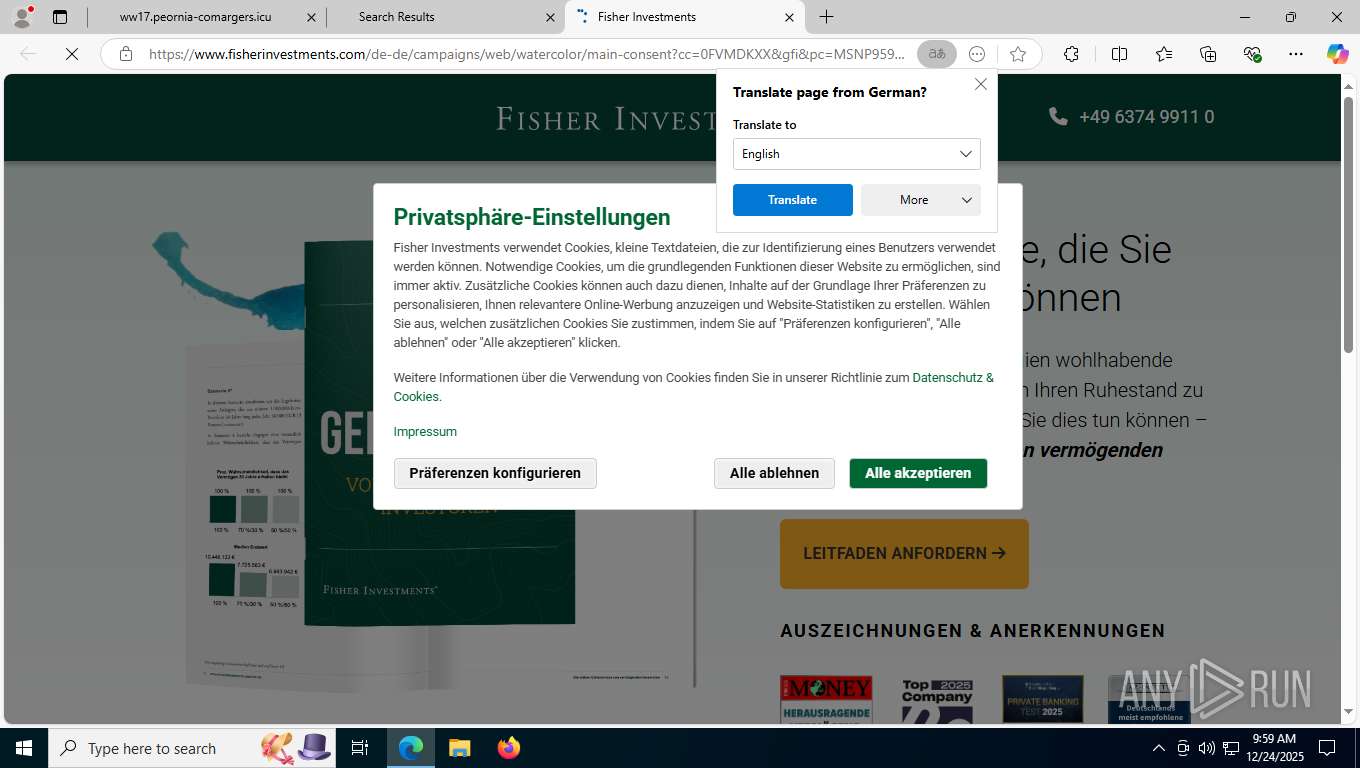Open Microsoft Edge from taskbar
Image resolution: width=1360 pixels, height=768 pixels.
click(x=410, y=748)
